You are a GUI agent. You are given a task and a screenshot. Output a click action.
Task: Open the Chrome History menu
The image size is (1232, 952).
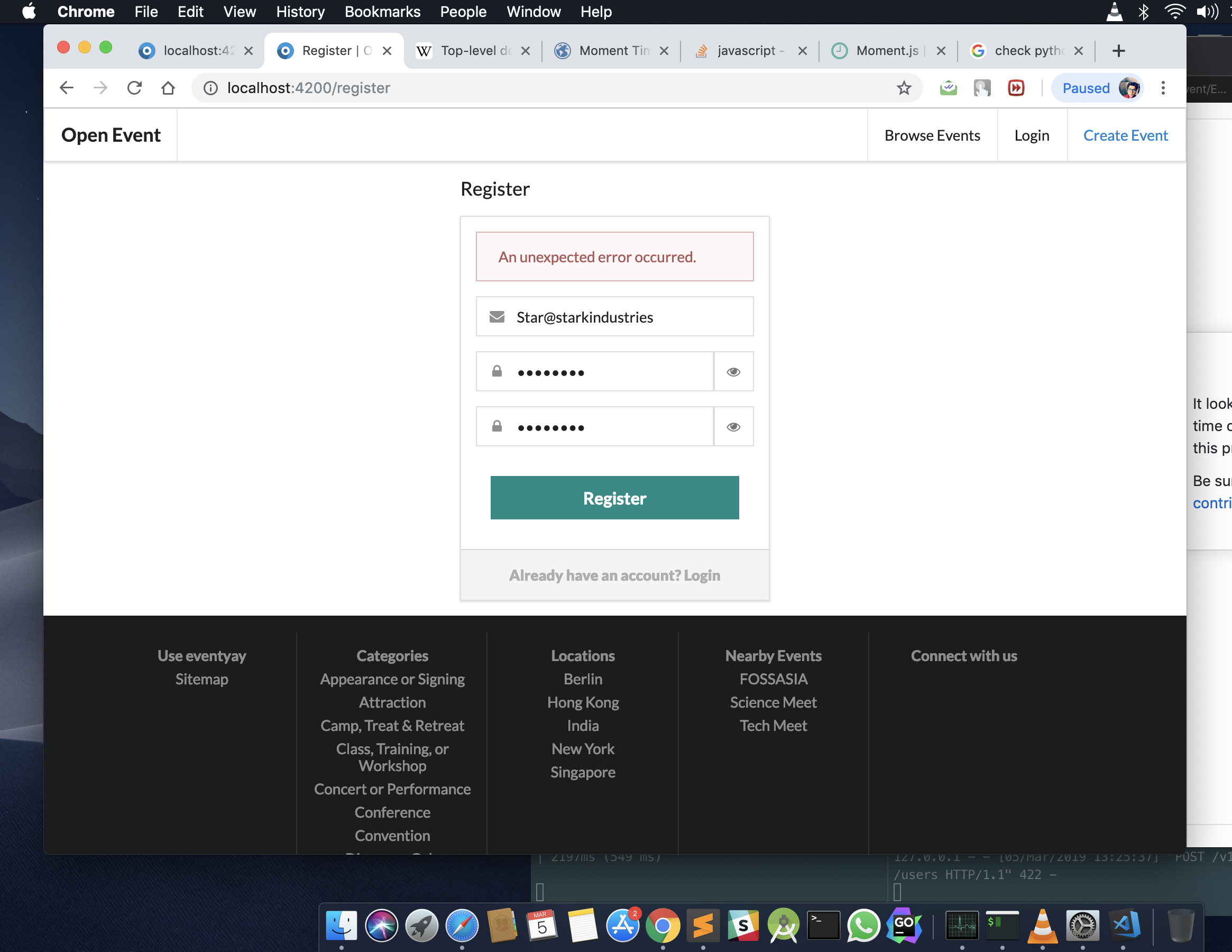(x=300, y=11)
